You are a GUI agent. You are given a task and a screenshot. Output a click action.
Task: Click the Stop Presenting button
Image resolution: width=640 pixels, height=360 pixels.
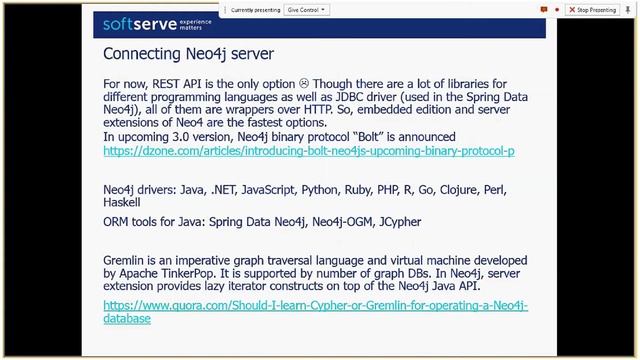point(592,10)
